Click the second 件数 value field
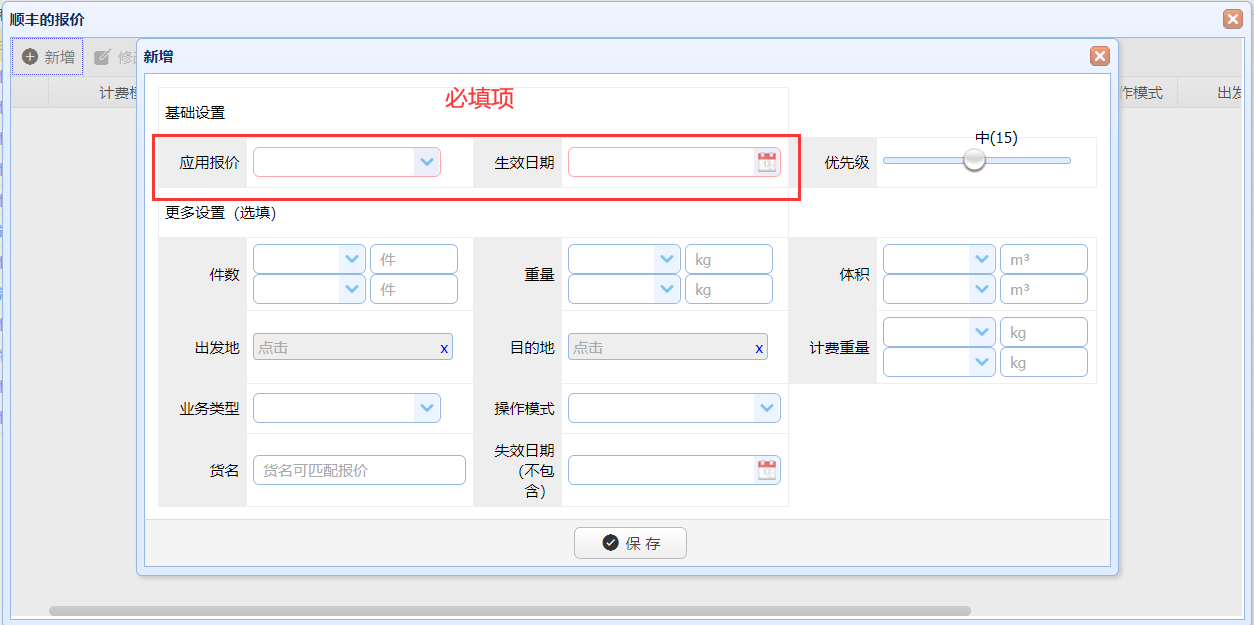The width and height of the screenshot is (1254, 625). 414,289
